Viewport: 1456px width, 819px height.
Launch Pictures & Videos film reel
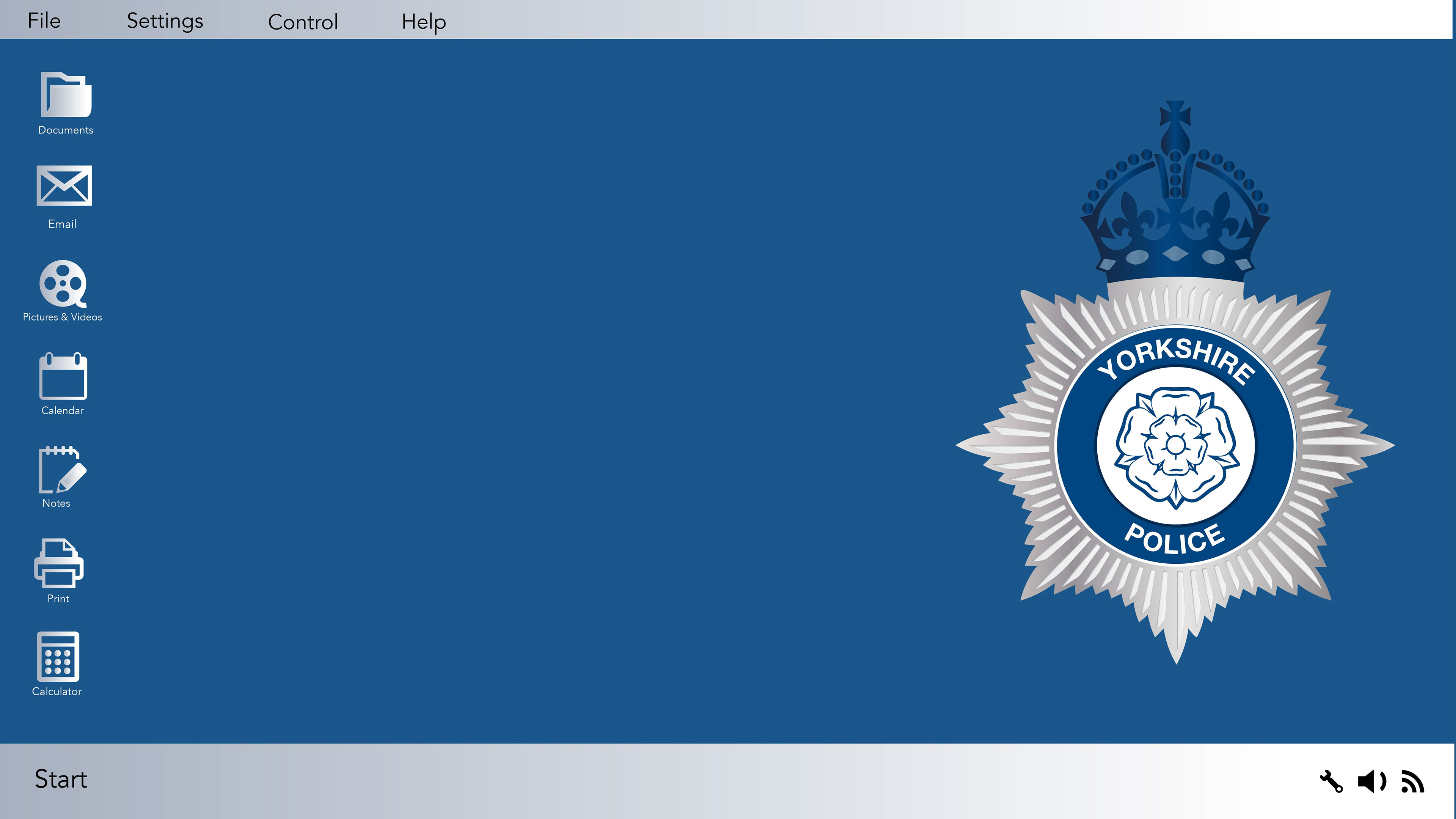tap(63, 283)
